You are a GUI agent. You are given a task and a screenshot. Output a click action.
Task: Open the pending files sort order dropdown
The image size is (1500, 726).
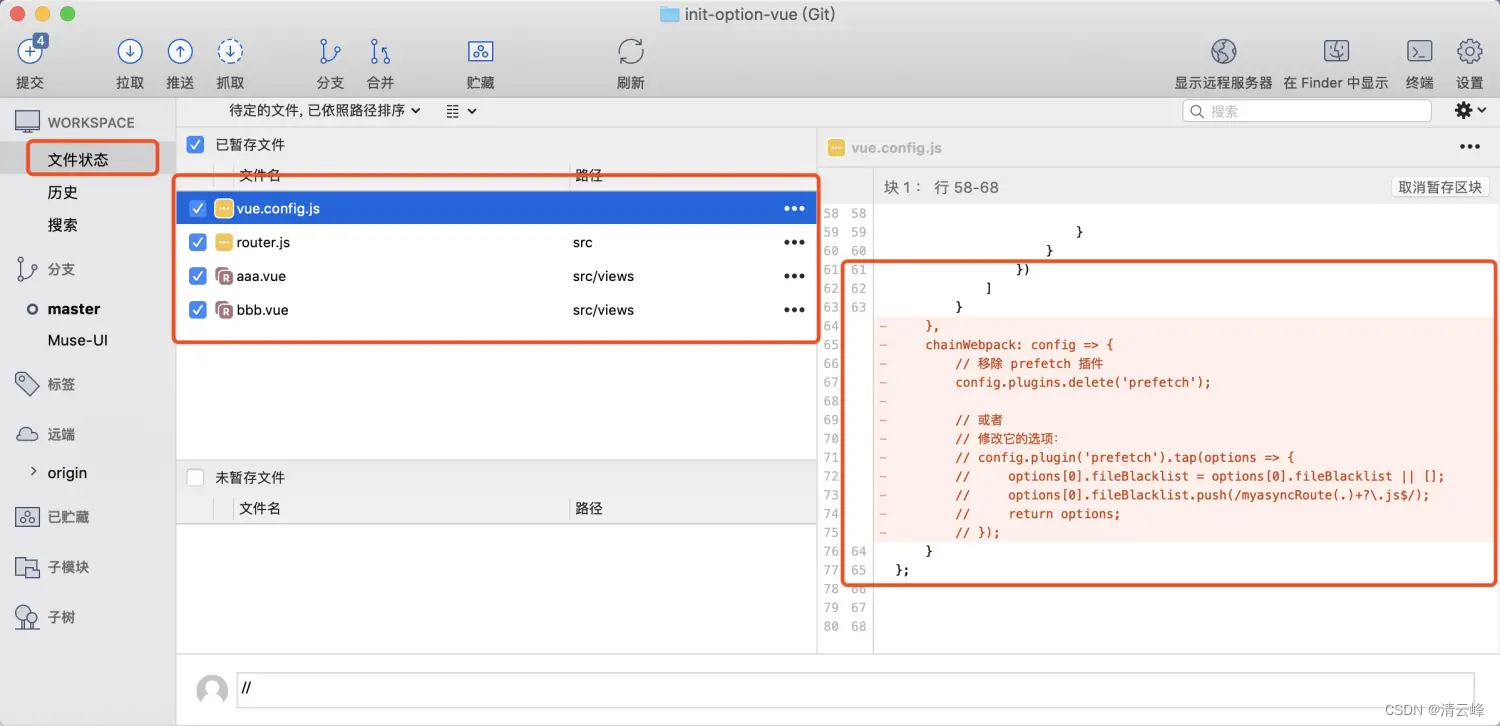pyautogui.click(x=325, y=110)
